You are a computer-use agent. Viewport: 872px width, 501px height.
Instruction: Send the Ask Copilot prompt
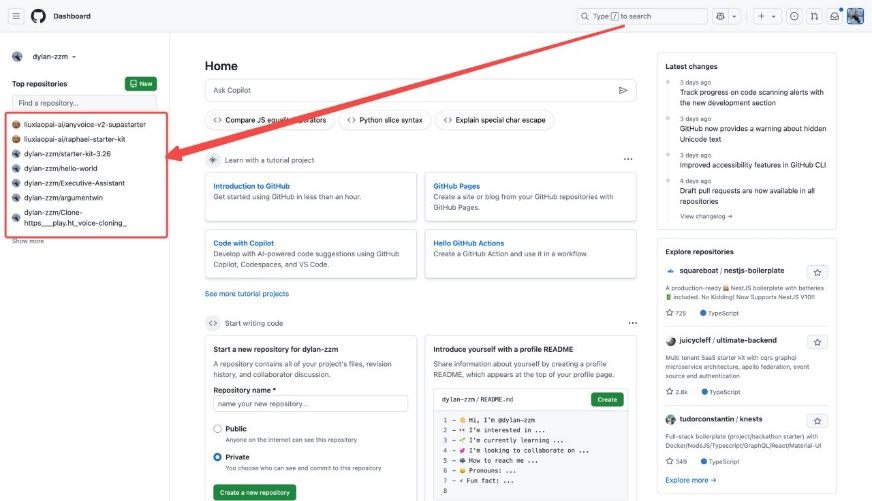pos(623,90)
